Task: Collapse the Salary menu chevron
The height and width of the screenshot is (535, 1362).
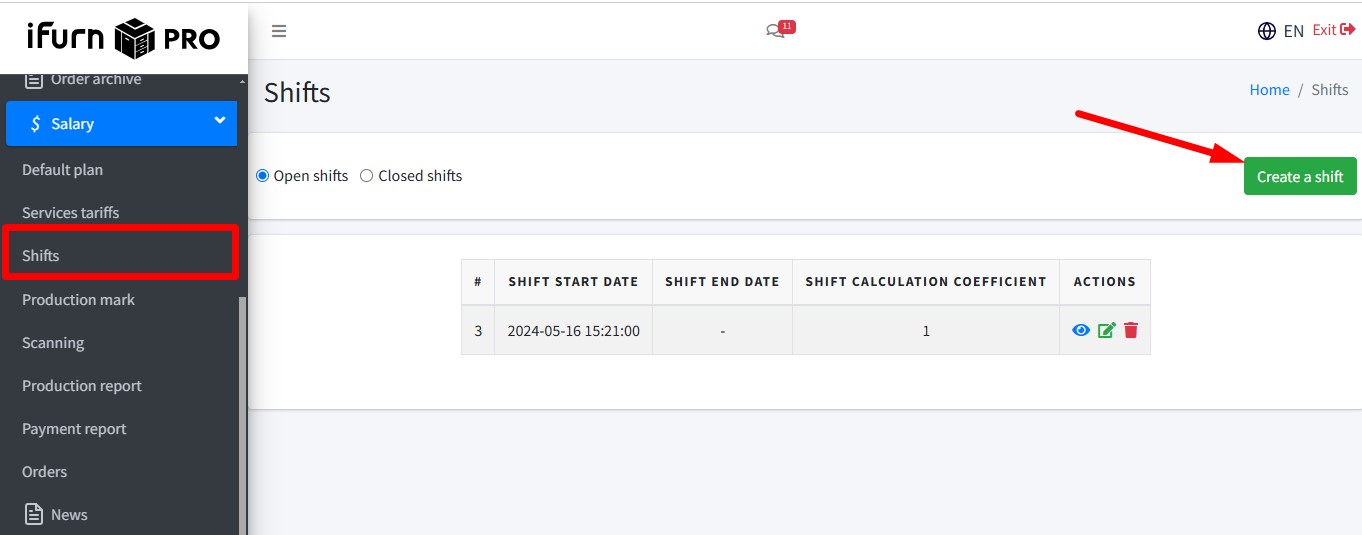Action: point(220,121)
